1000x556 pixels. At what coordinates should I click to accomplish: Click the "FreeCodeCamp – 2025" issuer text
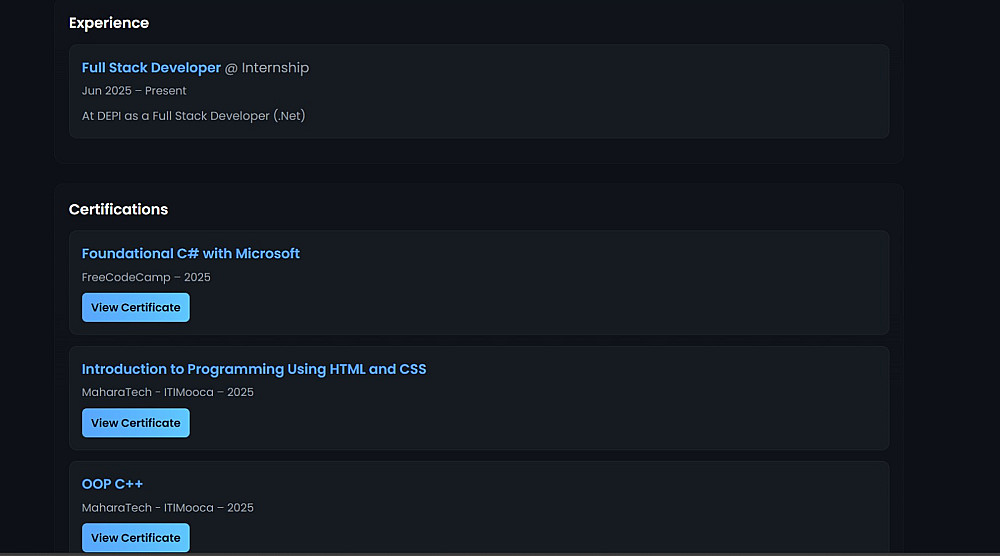(x=146, y=277)
